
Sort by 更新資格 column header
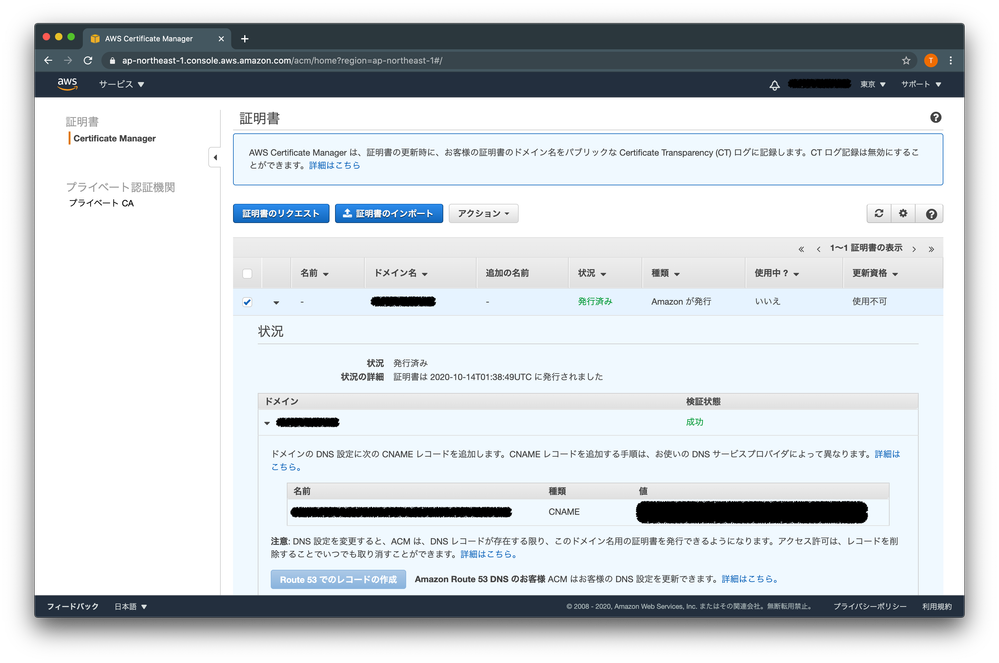point(875,273)
